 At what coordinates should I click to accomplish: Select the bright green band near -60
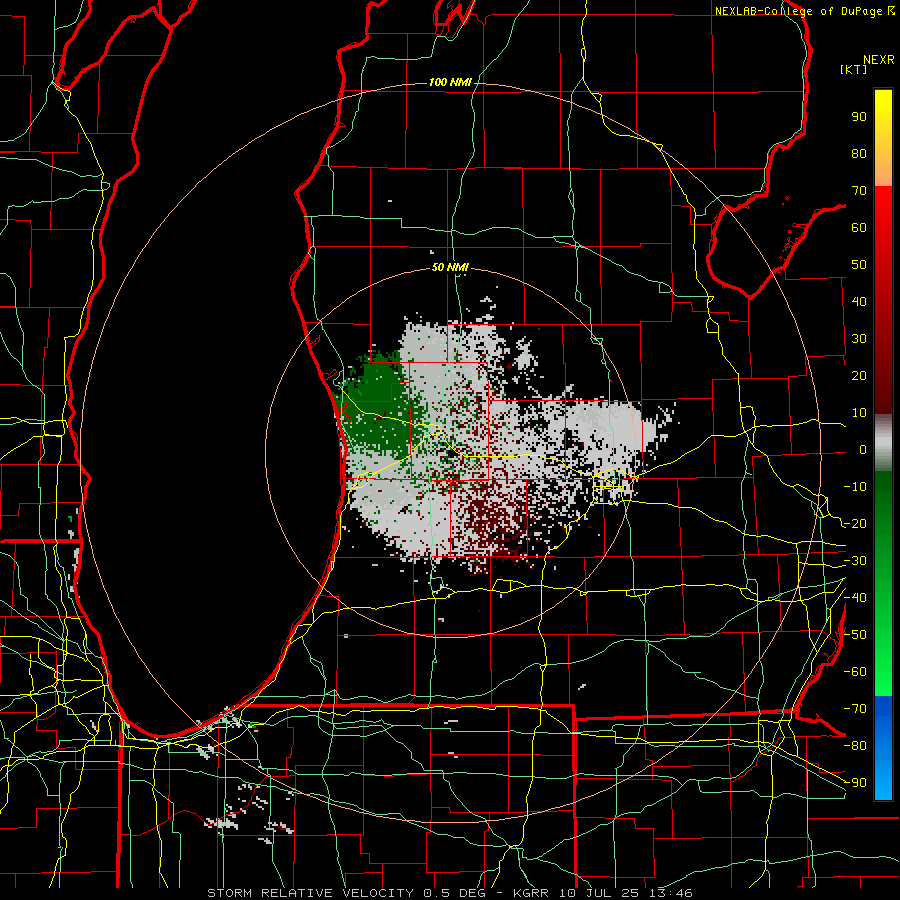point(883,677)
